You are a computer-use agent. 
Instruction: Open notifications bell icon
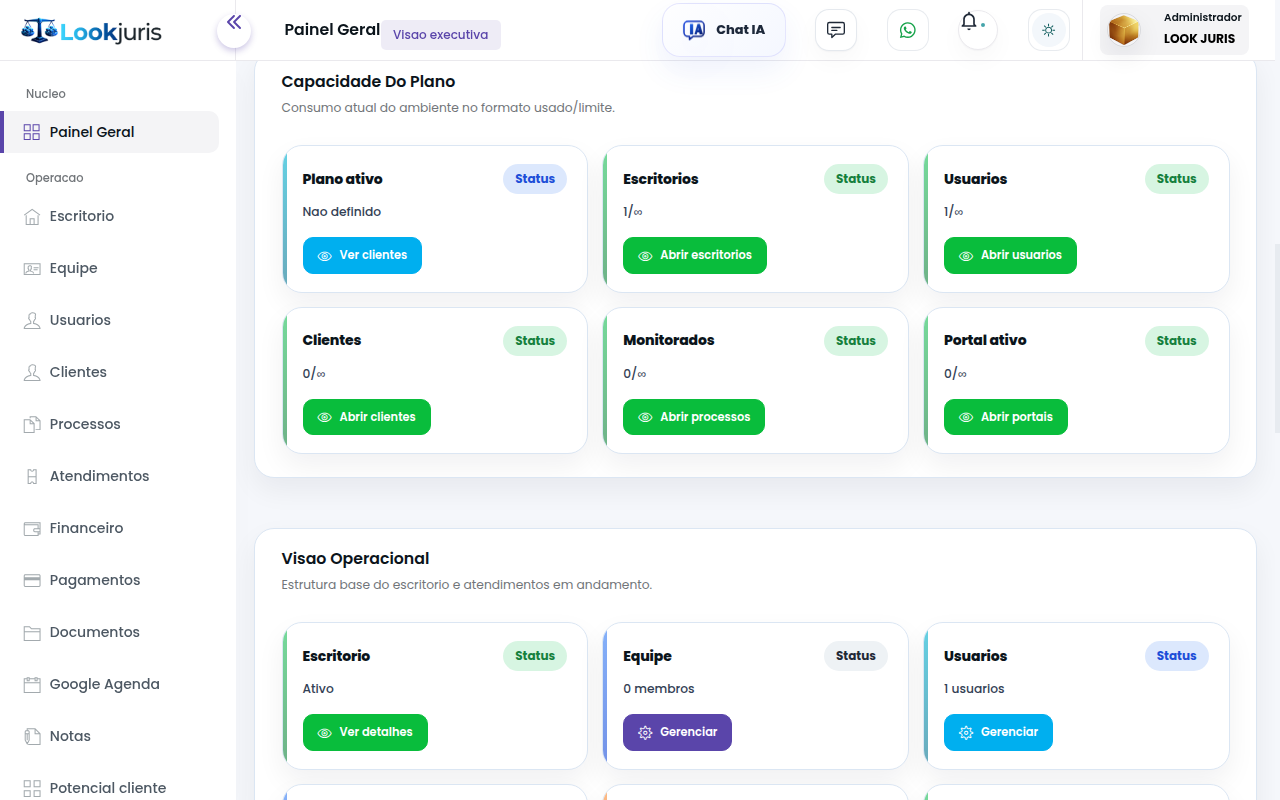click(x=969, y=23)
